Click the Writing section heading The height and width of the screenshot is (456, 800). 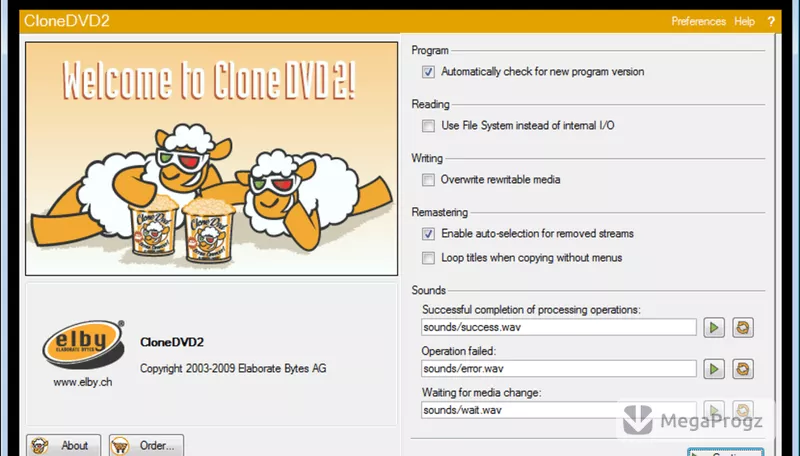(427, 158)
